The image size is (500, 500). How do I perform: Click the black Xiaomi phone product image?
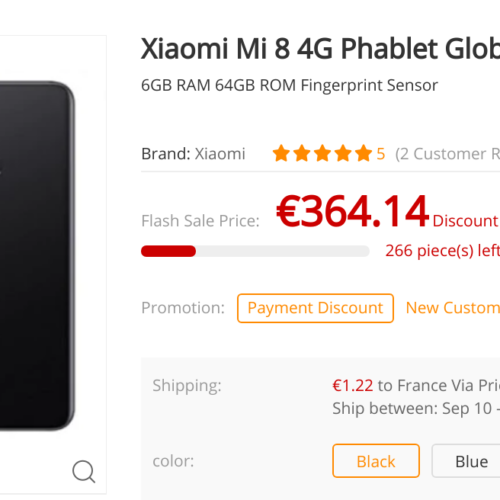tap(37, 256)
